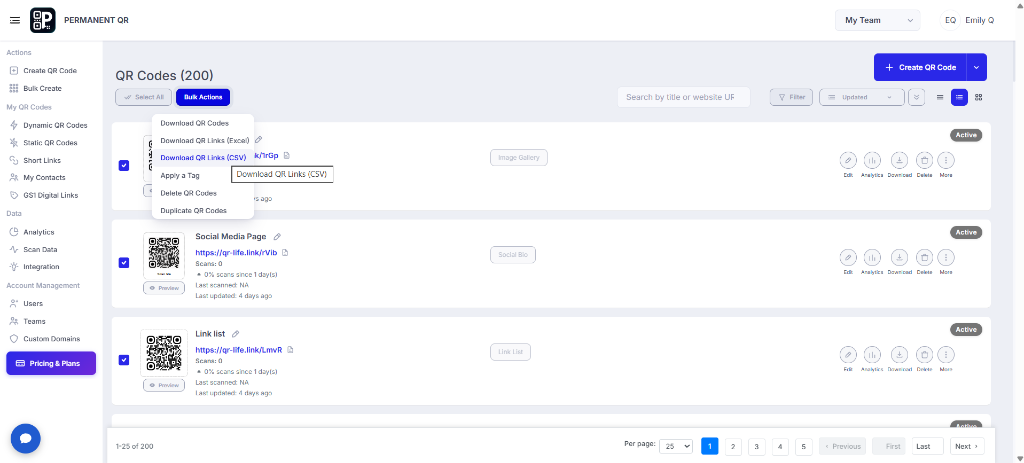Viewport: 1024px width, 463px height.
Task: Delete the Link list QR code
Action: tap(924, 354)
